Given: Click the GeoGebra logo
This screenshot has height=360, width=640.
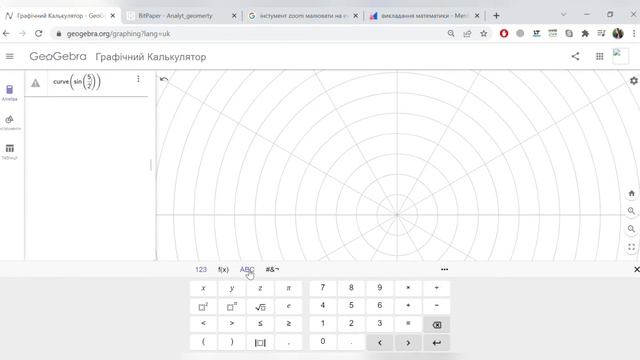Looking at the screenshot, I should [58, 56].
